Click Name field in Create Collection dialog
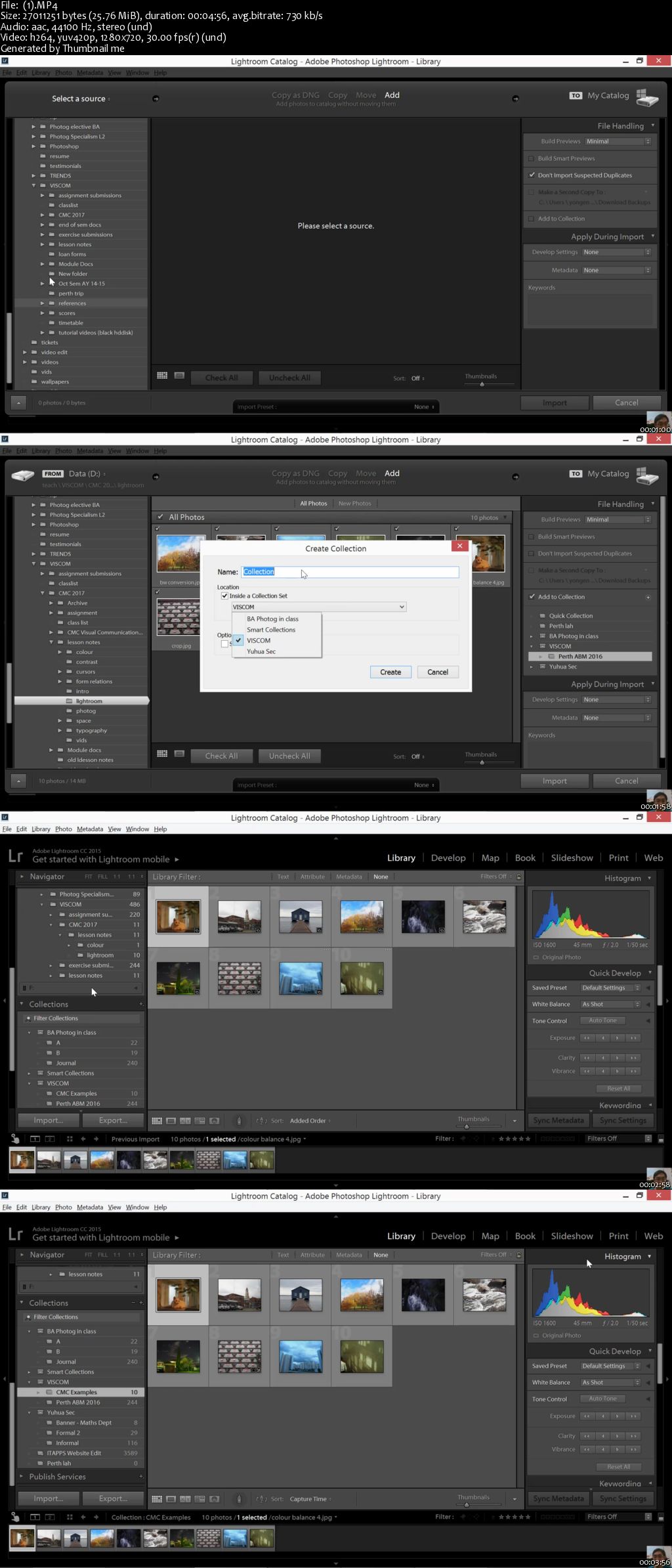Screen dimensions: 672x1568 coord(350,572)
